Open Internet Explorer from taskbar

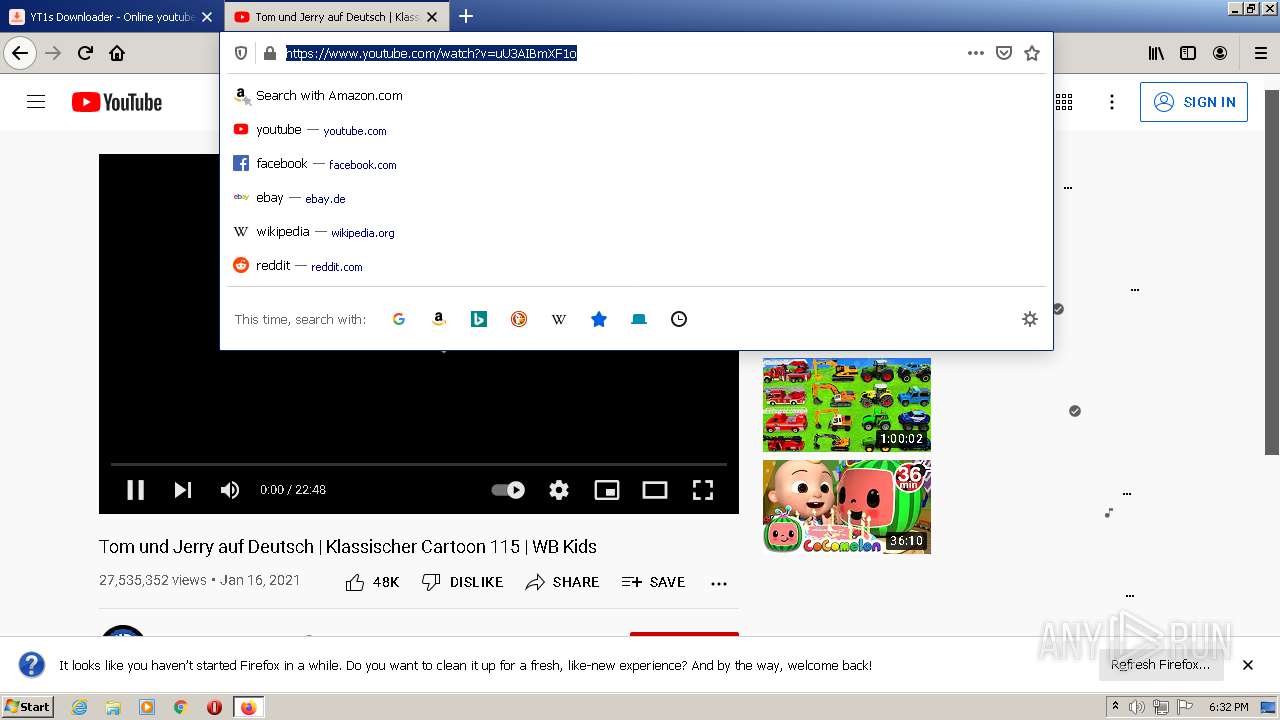79,707
